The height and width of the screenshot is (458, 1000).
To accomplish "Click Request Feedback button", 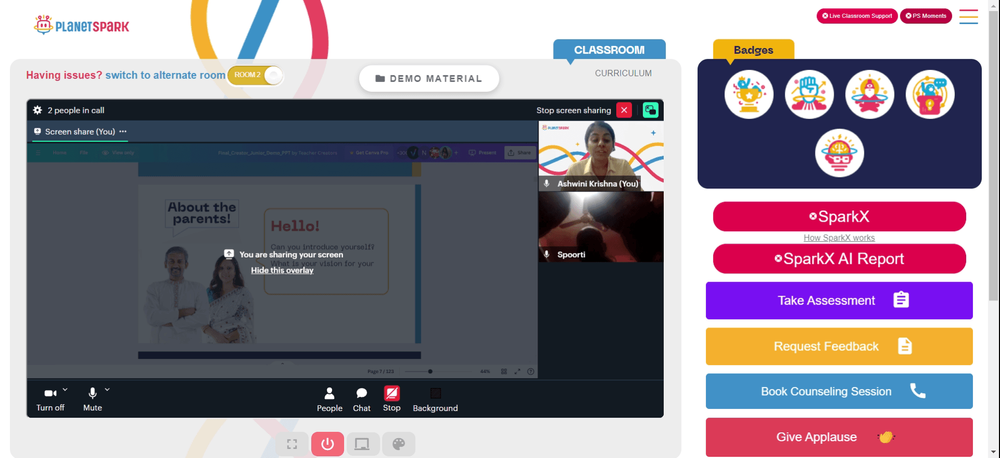I will [839, 346].
